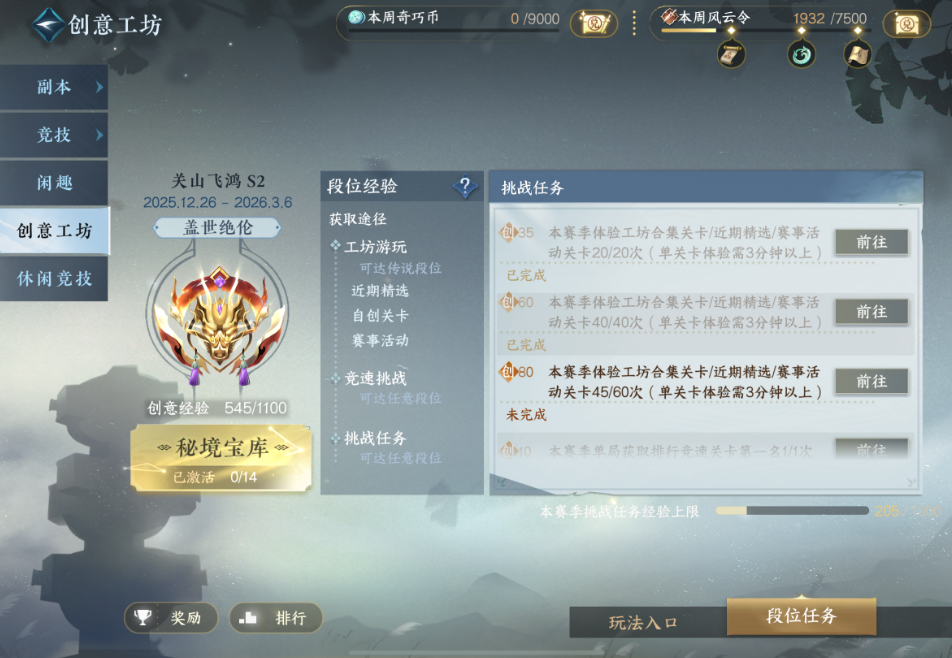Claim the third 风云令 milestone paper reward
The image size is (952, 658).
857,55
